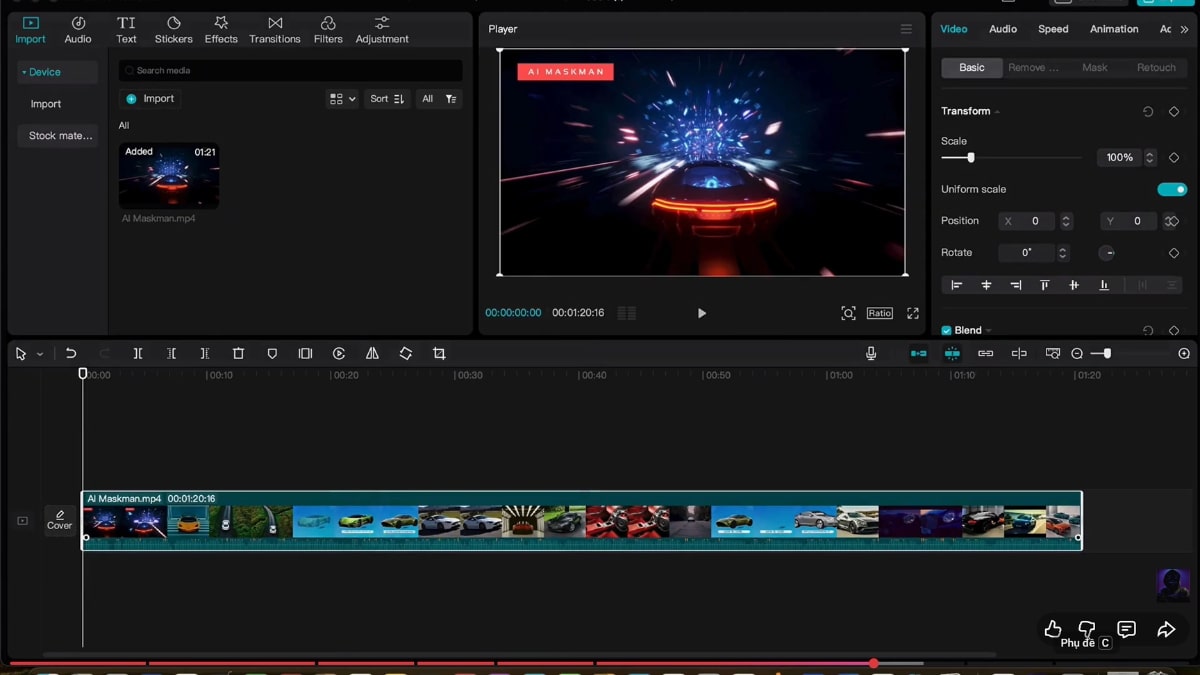Open the Sort dropdown in media panel

click(x=386, y=99)
